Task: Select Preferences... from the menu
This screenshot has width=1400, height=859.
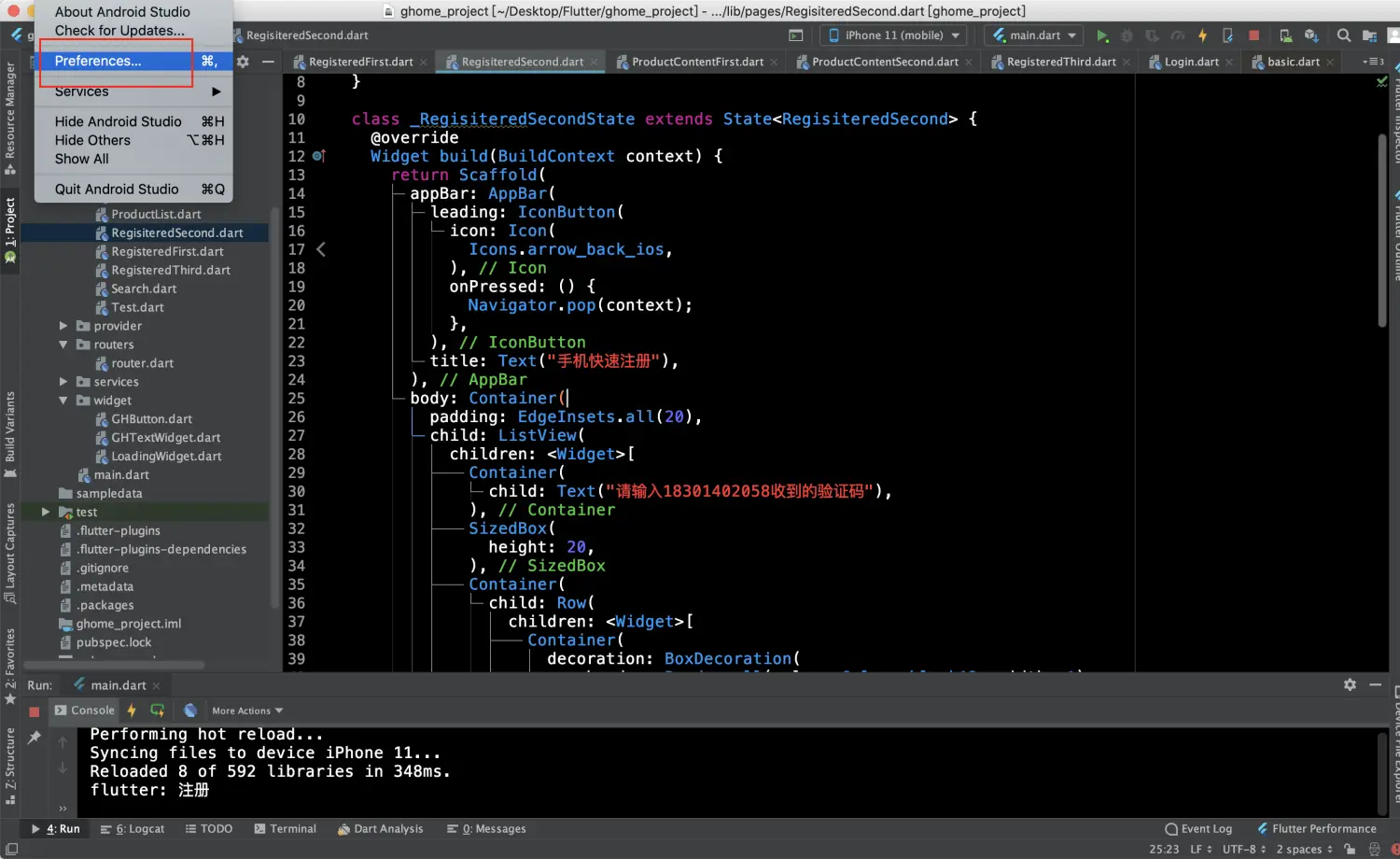Action: 133,61
